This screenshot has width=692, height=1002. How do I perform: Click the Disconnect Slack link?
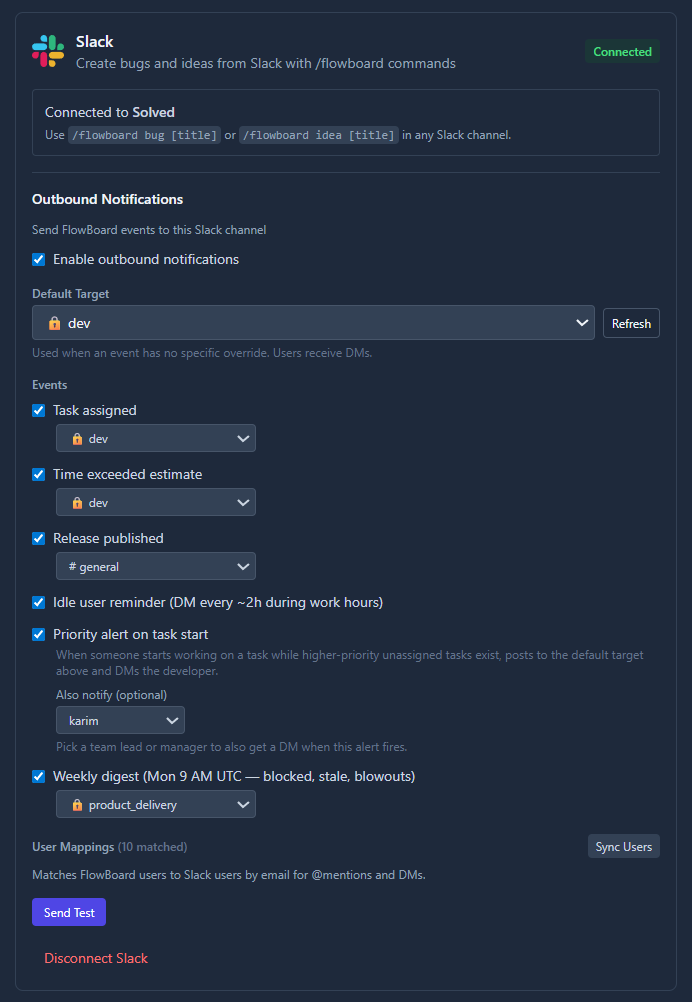(x=96, y=958)
